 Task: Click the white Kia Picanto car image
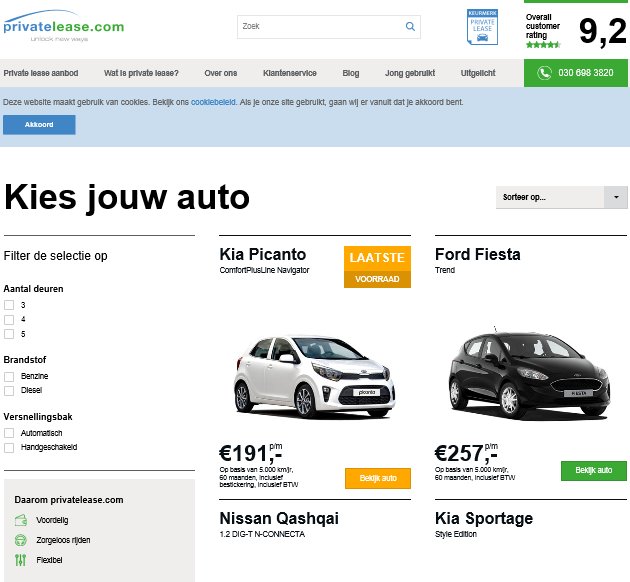tap(315, 376)
